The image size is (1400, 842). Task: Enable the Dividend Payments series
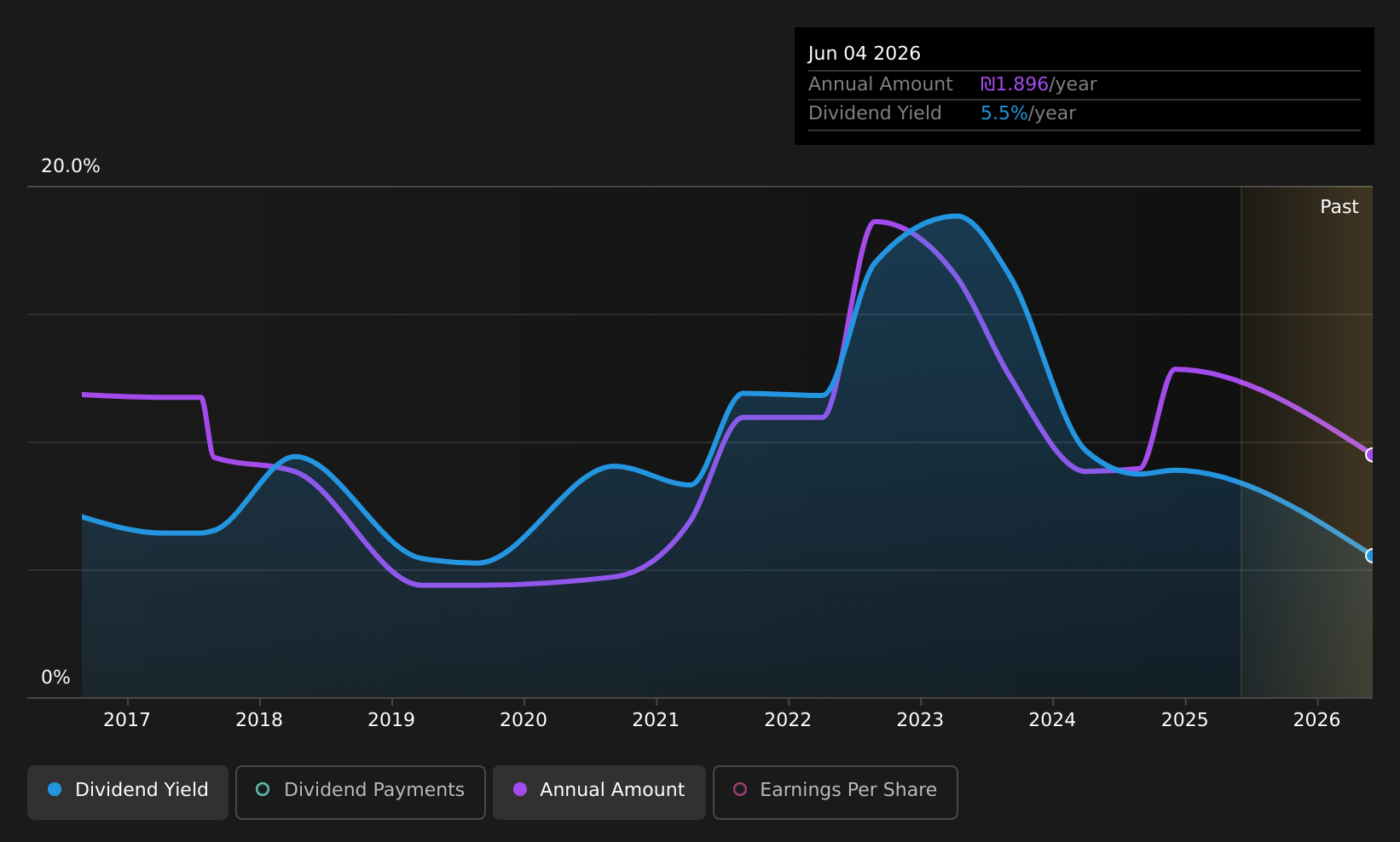click(360, 792)
